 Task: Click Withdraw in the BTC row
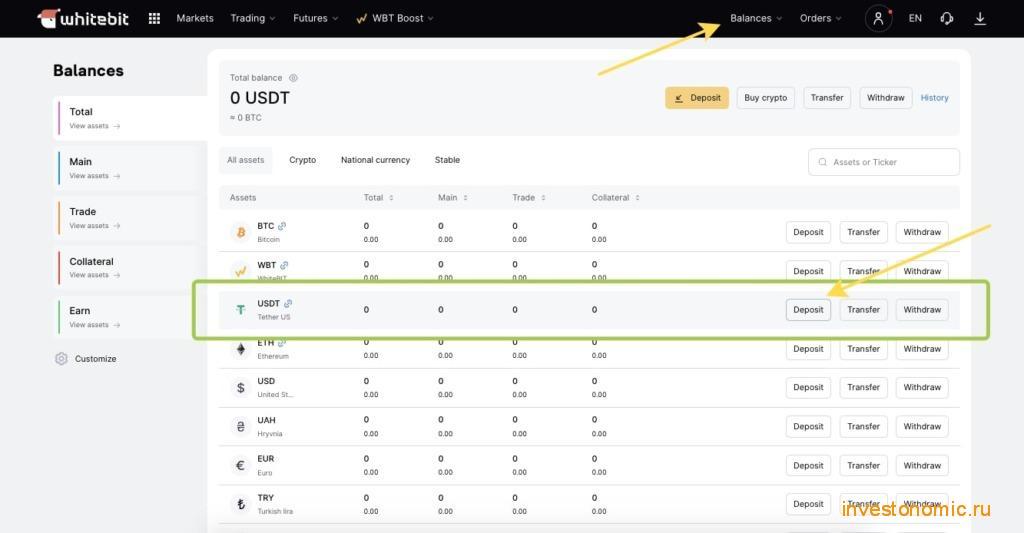pyautogui.click(x=922, y=232)
